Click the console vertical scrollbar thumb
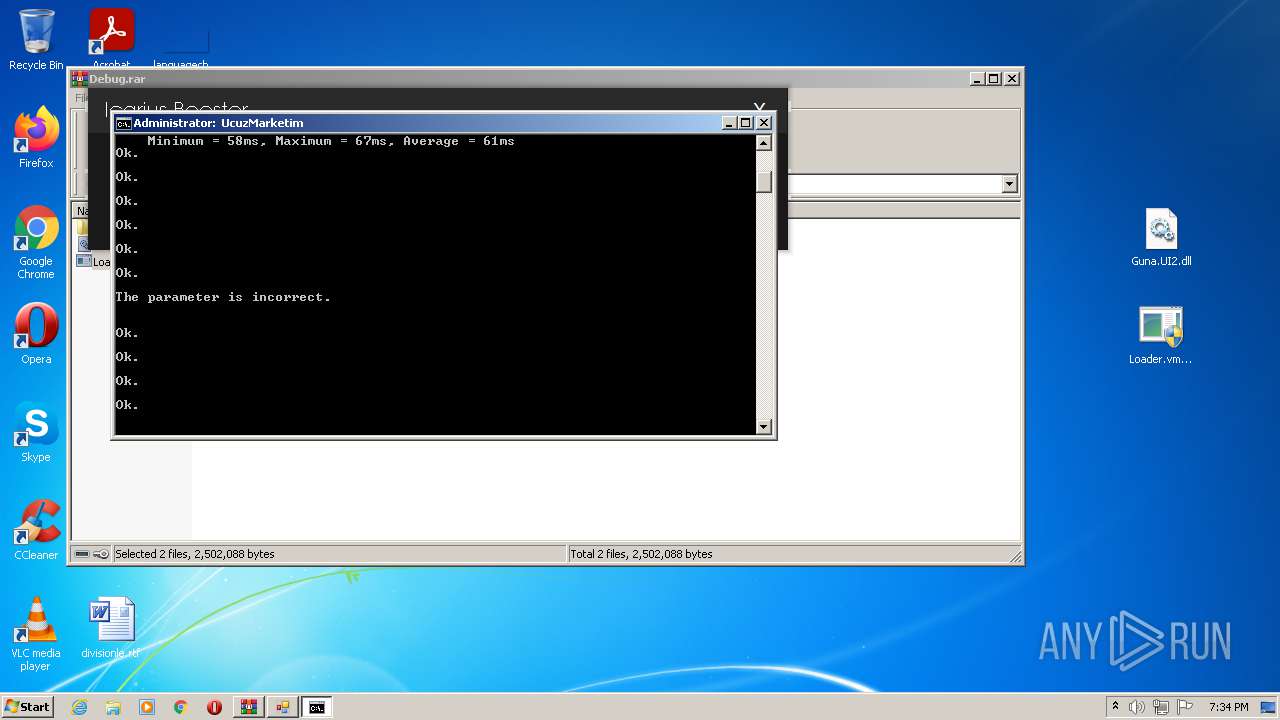Screen dimensions: 1280x720 [764, 181]
